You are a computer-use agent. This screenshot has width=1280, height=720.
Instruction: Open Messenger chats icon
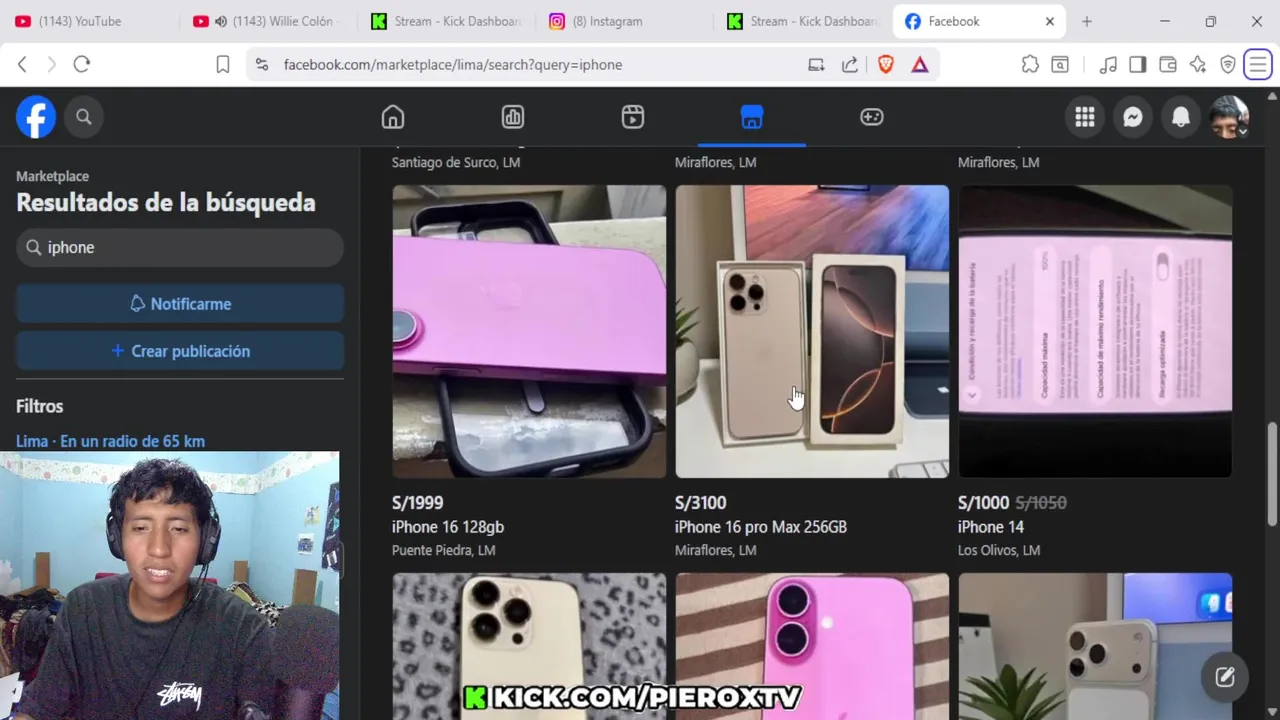point(1133,117)
